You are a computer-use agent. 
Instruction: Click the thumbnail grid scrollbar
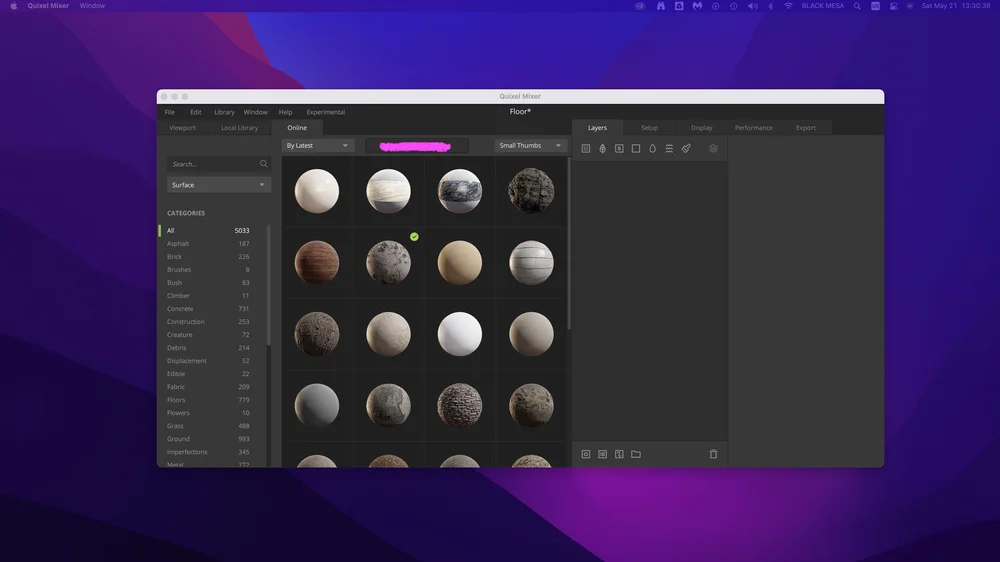tap(569, 244)
